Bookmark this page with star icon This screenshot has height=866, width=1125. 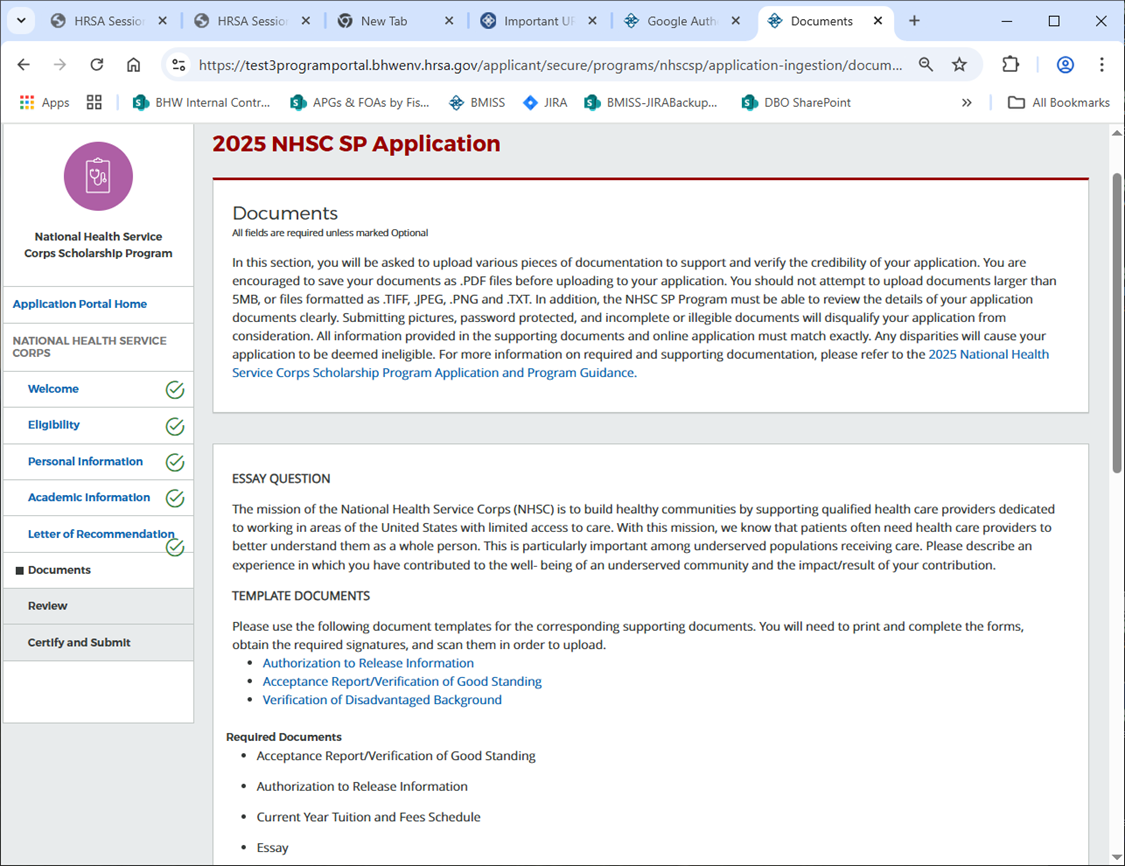[x=959, y=65]
